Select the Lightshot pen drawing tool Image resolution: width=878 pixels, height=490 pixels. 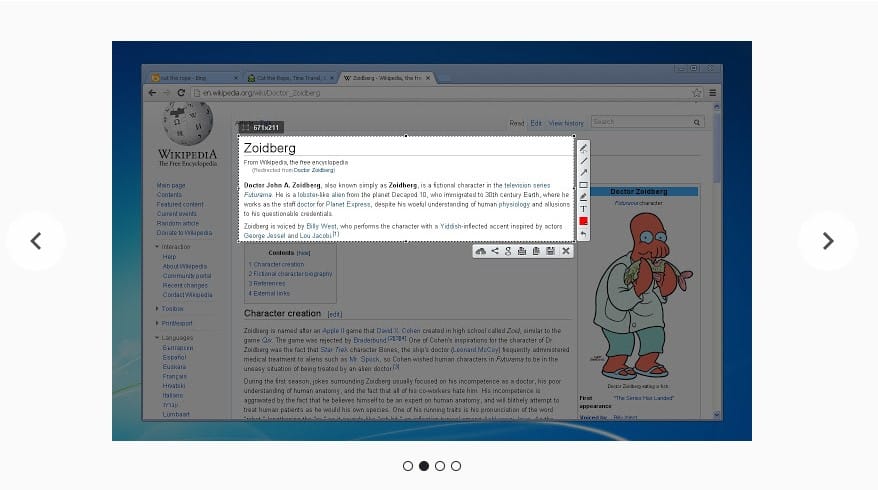point(583,148)
